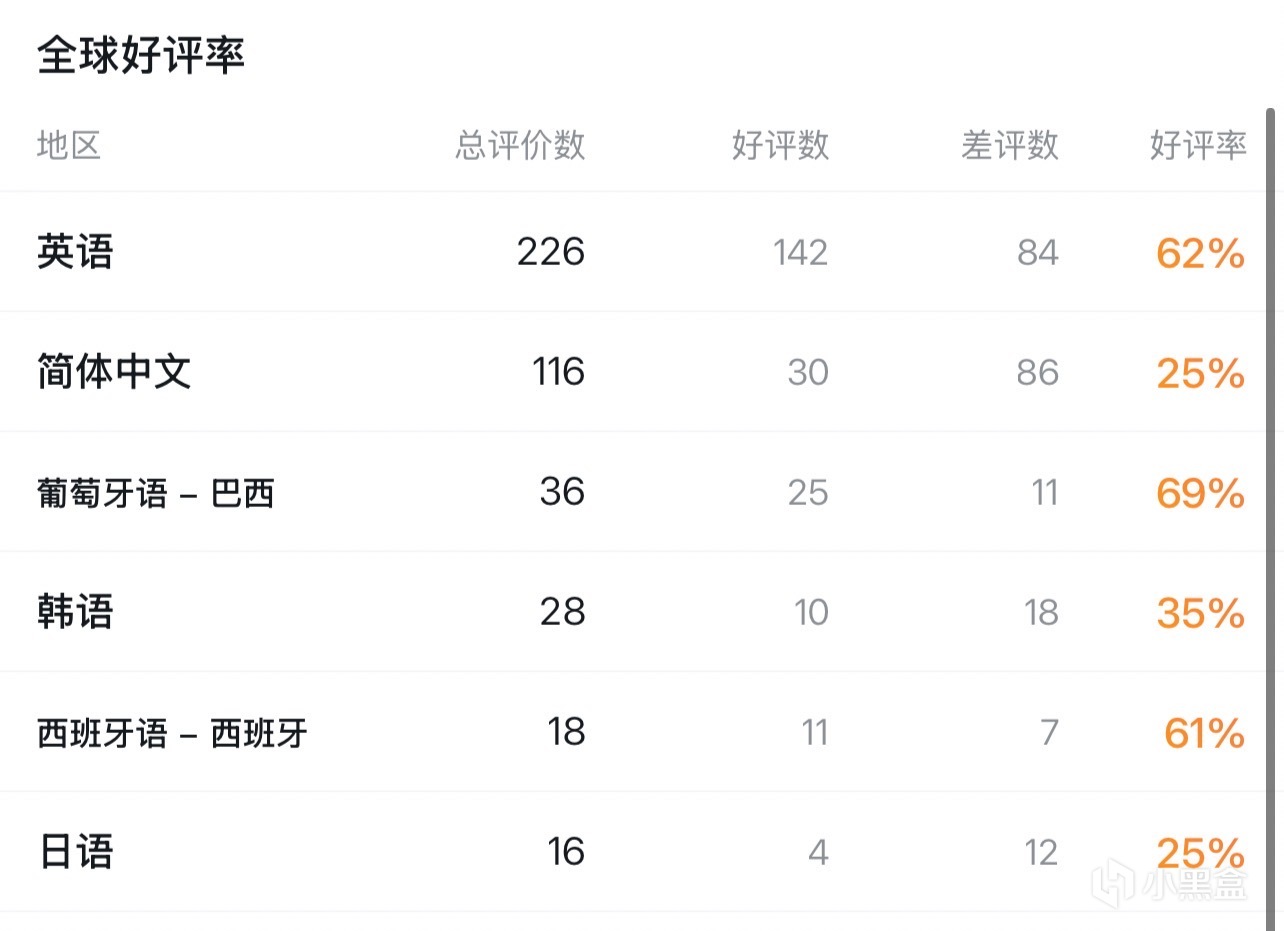Click the 62% rating for English

tap(1201, 254)
